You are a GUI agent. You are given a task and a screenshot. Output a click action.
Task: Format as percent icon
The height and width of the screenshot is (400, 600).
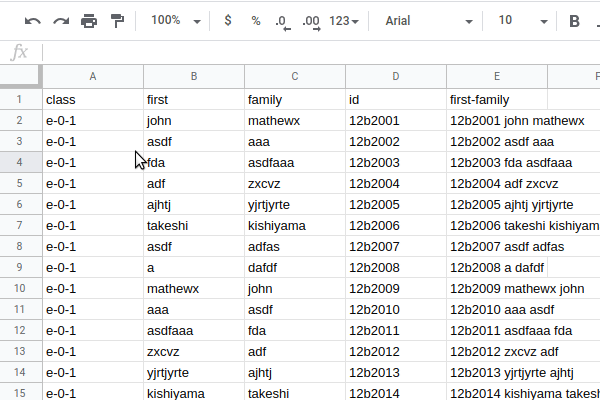pos(256,21)
